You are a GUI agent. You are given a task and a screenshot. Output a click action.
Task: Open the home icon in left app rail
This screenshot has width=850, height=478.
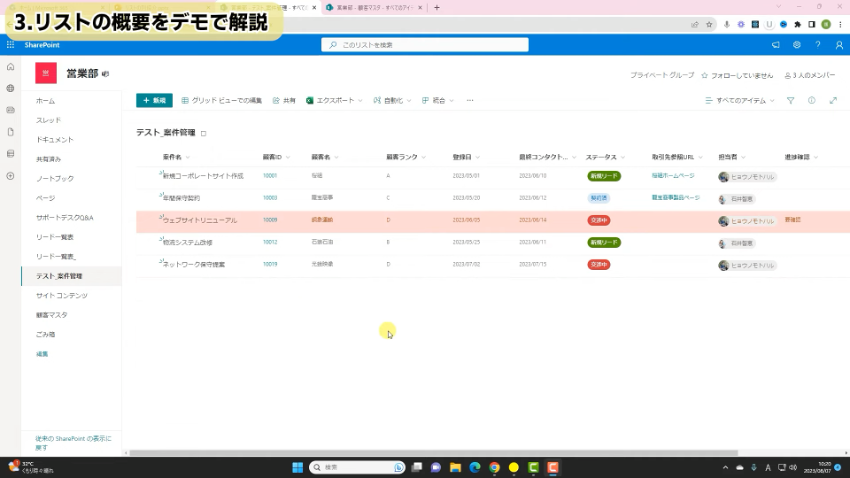pos(10,67)
